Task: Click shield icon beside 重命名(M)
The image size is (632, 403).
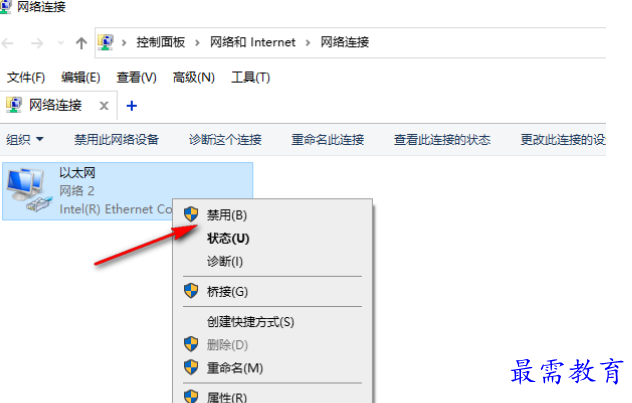Action: (191, 367)
